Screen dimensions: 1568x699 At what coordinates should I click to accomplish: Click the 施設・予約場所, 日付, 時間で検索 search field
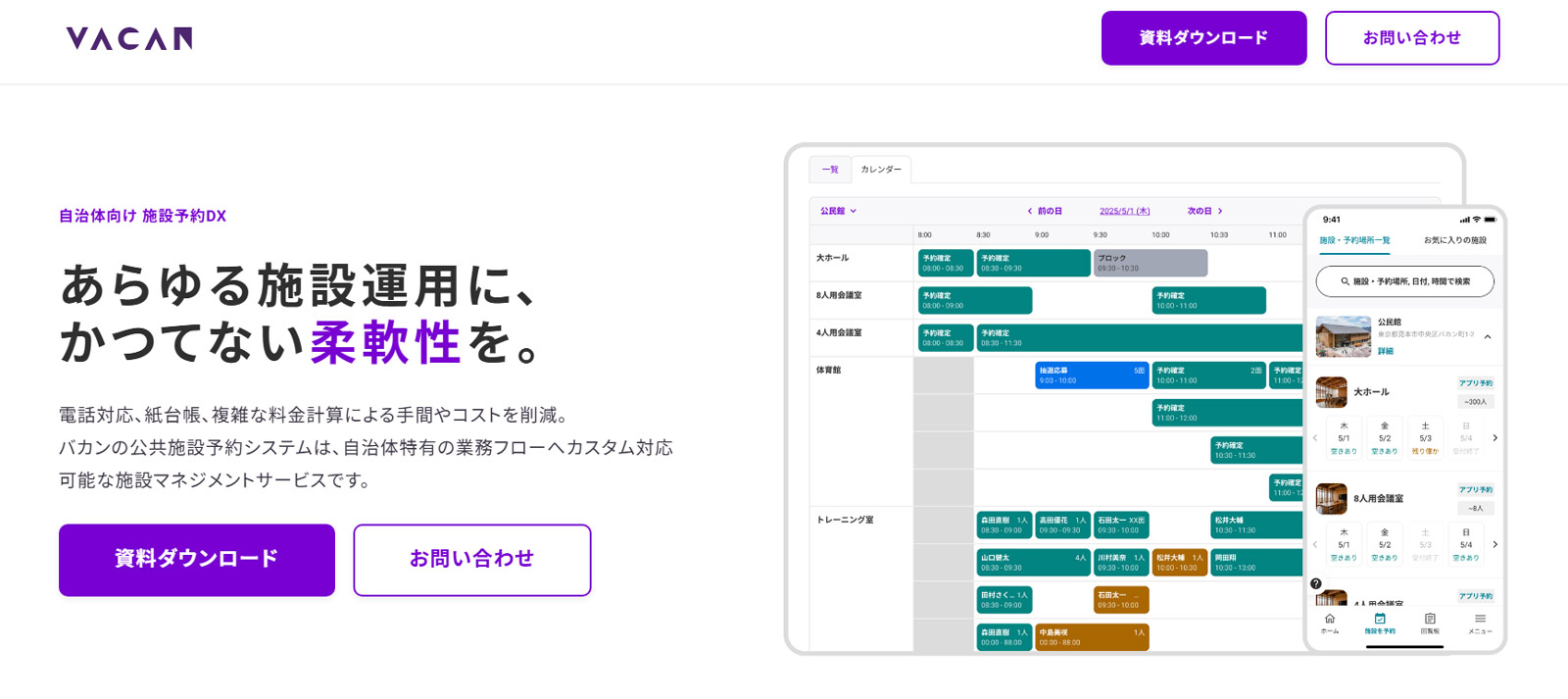click(x=1404, y=281)
